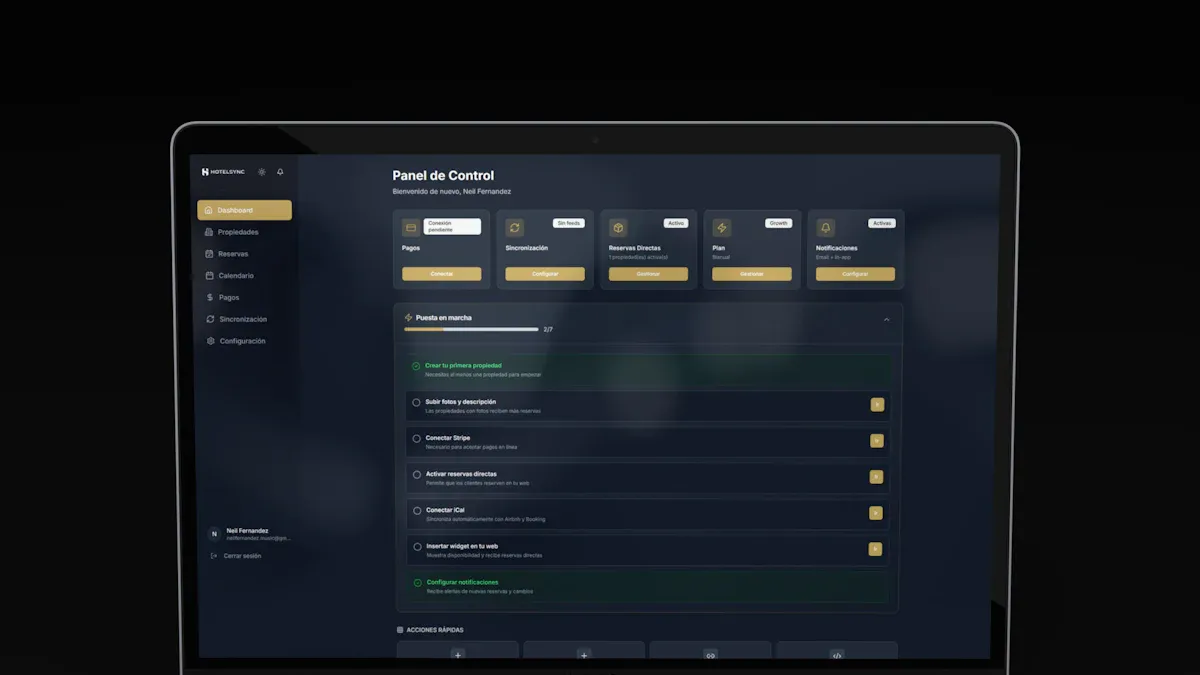Open arrow button for 'Activar reservas directas'
Screen dimensions: 1200x675
pyautogui.click(x=876, y=477)
